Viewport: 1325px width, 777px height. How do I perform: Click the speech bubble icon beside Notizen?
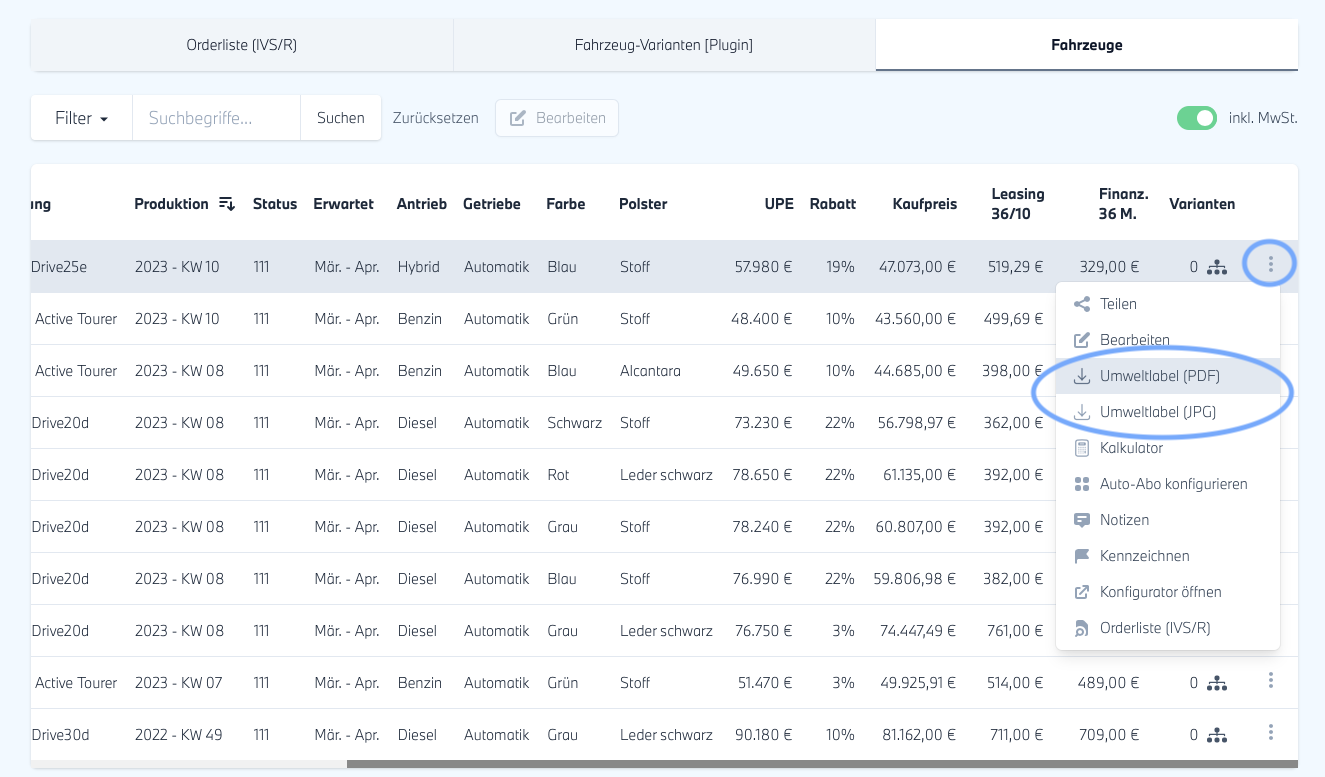pos(1081,520)
